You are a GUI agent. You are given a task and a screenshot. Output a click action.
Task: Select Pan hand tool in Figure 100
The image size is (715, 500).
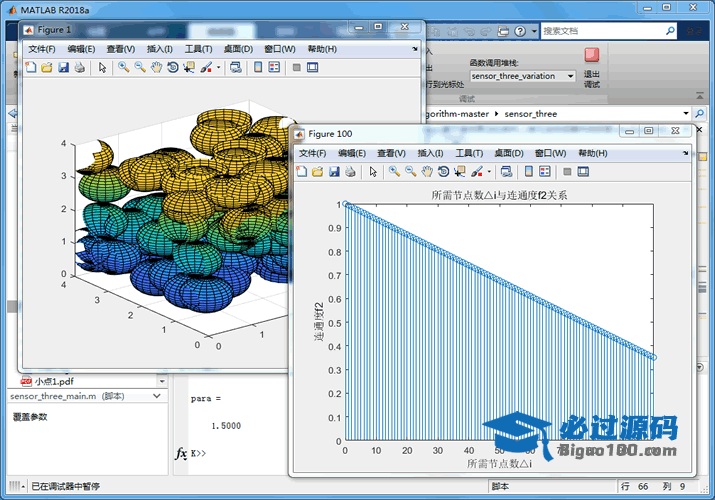tap(427, 172)
